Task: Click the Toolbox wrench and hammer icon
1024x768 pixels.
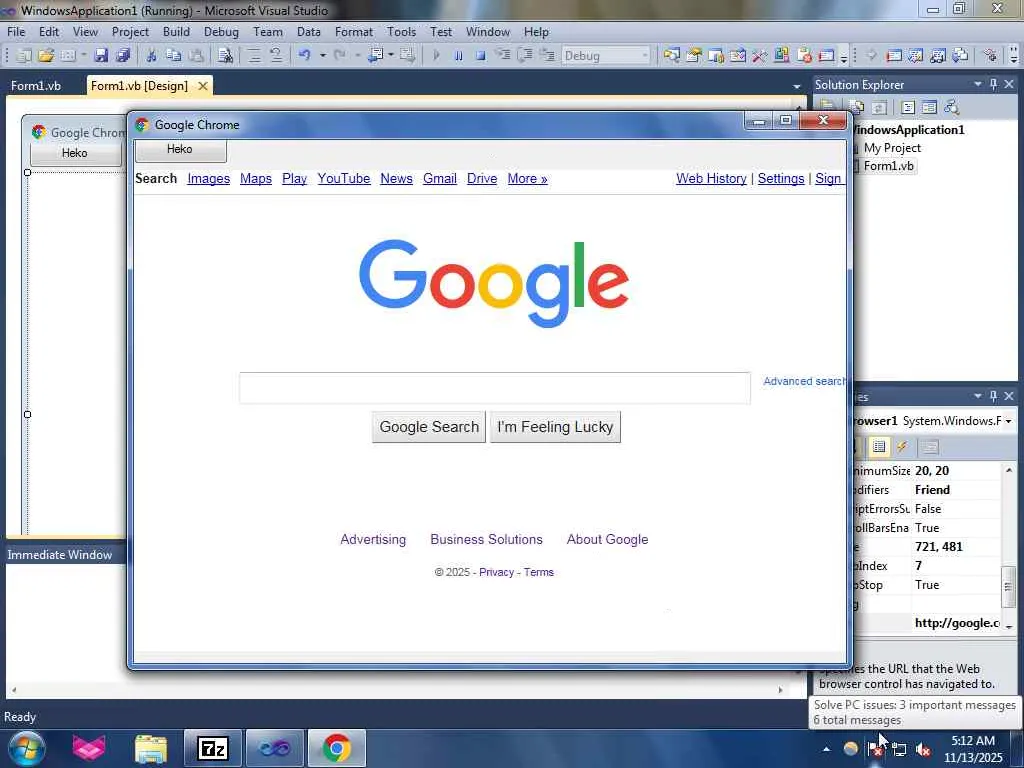Action: pyautogui.click(x=759, y=56)
